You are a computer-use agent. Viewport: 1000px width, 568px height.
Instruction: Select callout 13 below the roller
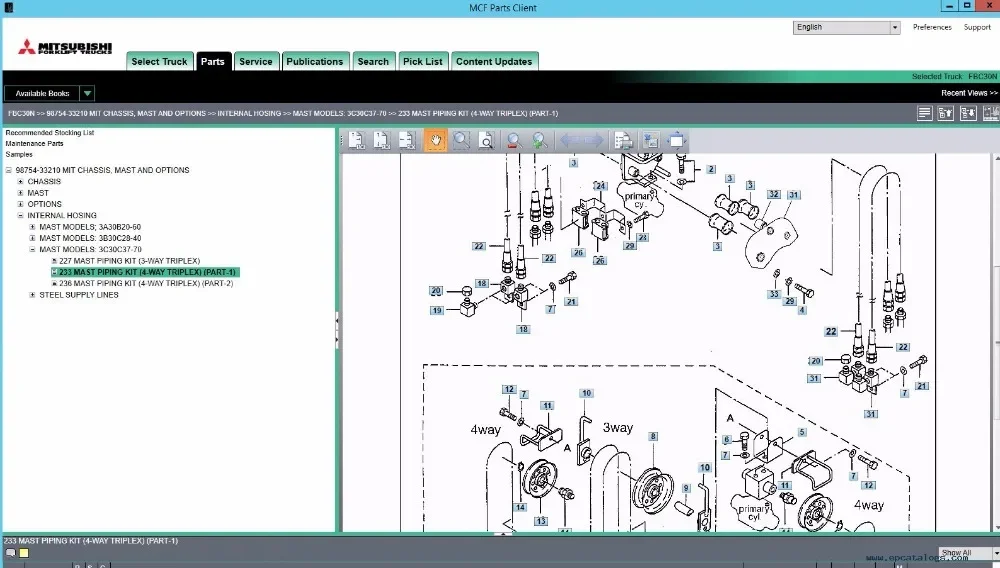(541, 521)
